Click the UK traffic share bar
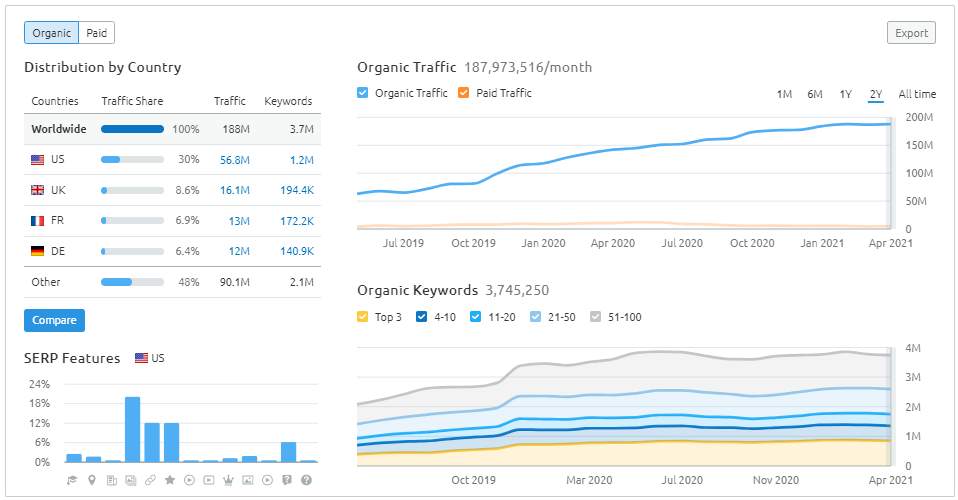 pos(133,190)
